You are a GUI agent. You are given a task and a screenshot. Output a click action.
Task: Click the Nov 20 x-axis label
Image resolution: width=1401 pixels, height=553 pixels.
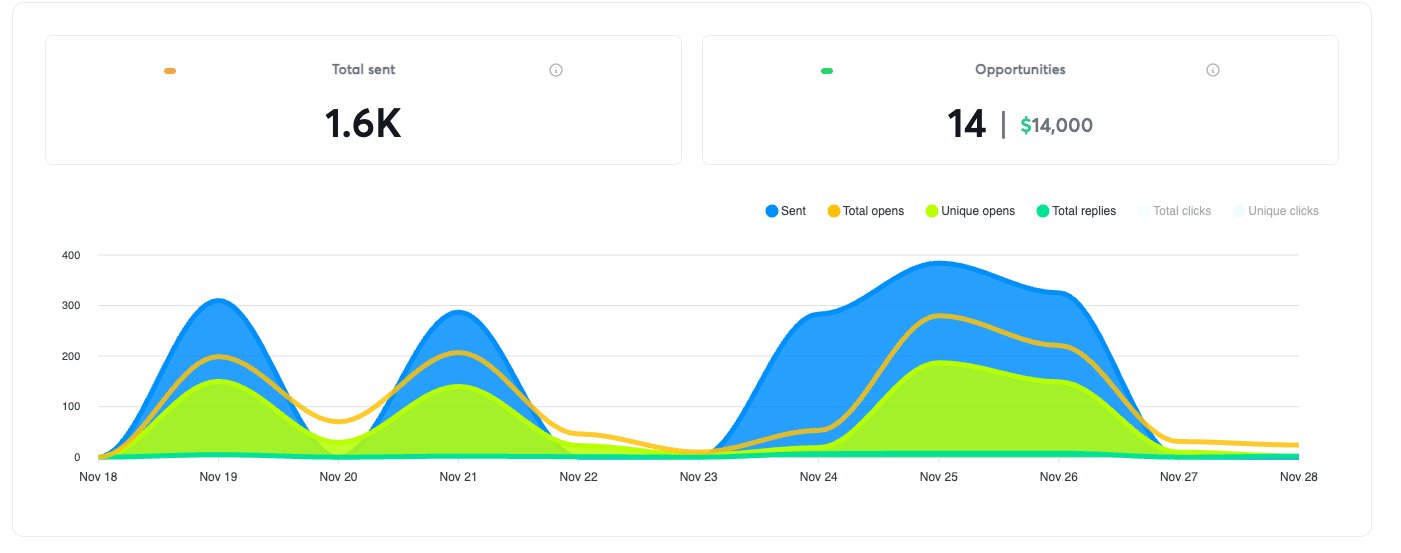pos(338,477)
